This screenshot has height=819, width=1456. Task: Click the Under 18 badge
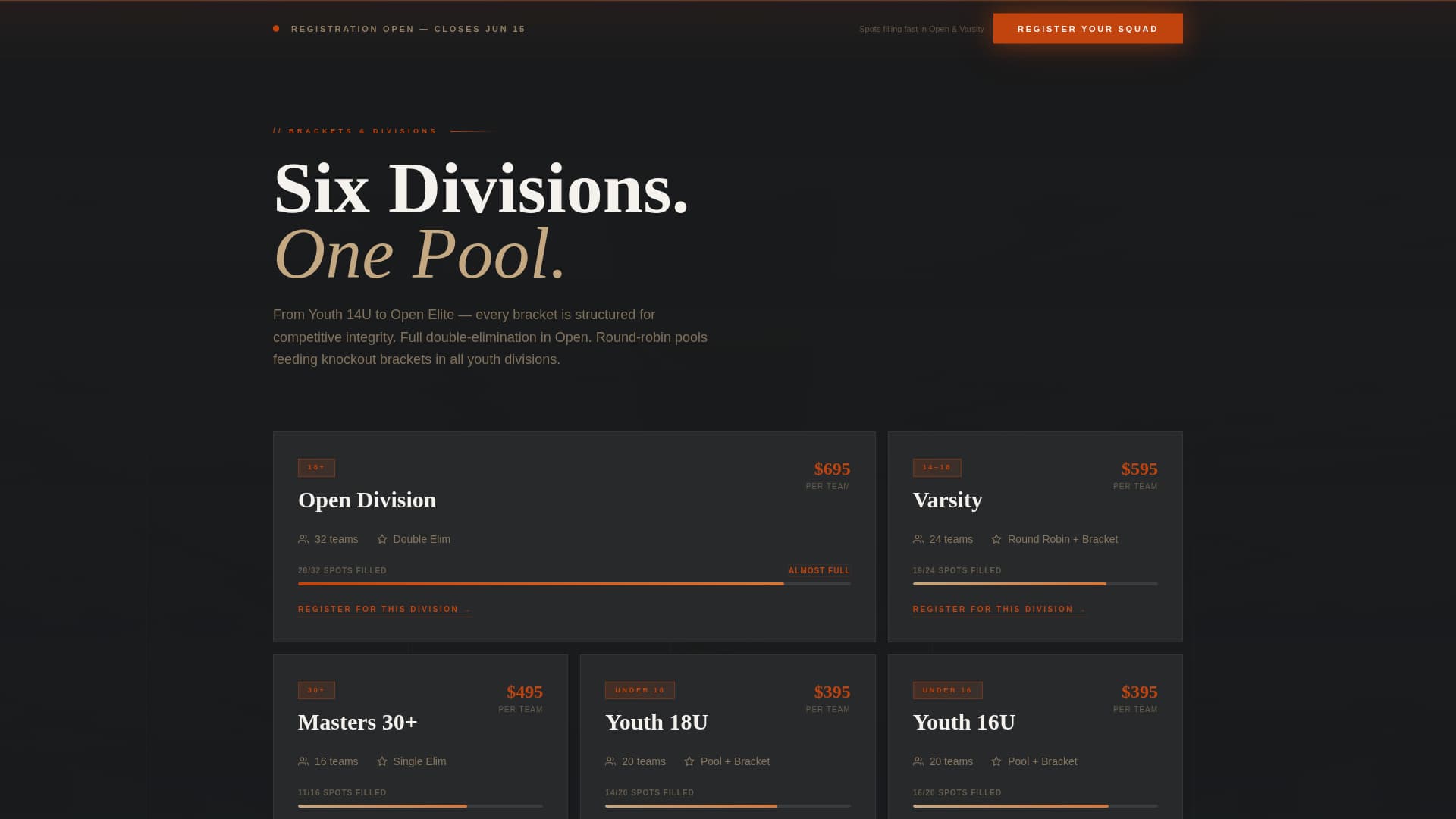pos(639,690)
